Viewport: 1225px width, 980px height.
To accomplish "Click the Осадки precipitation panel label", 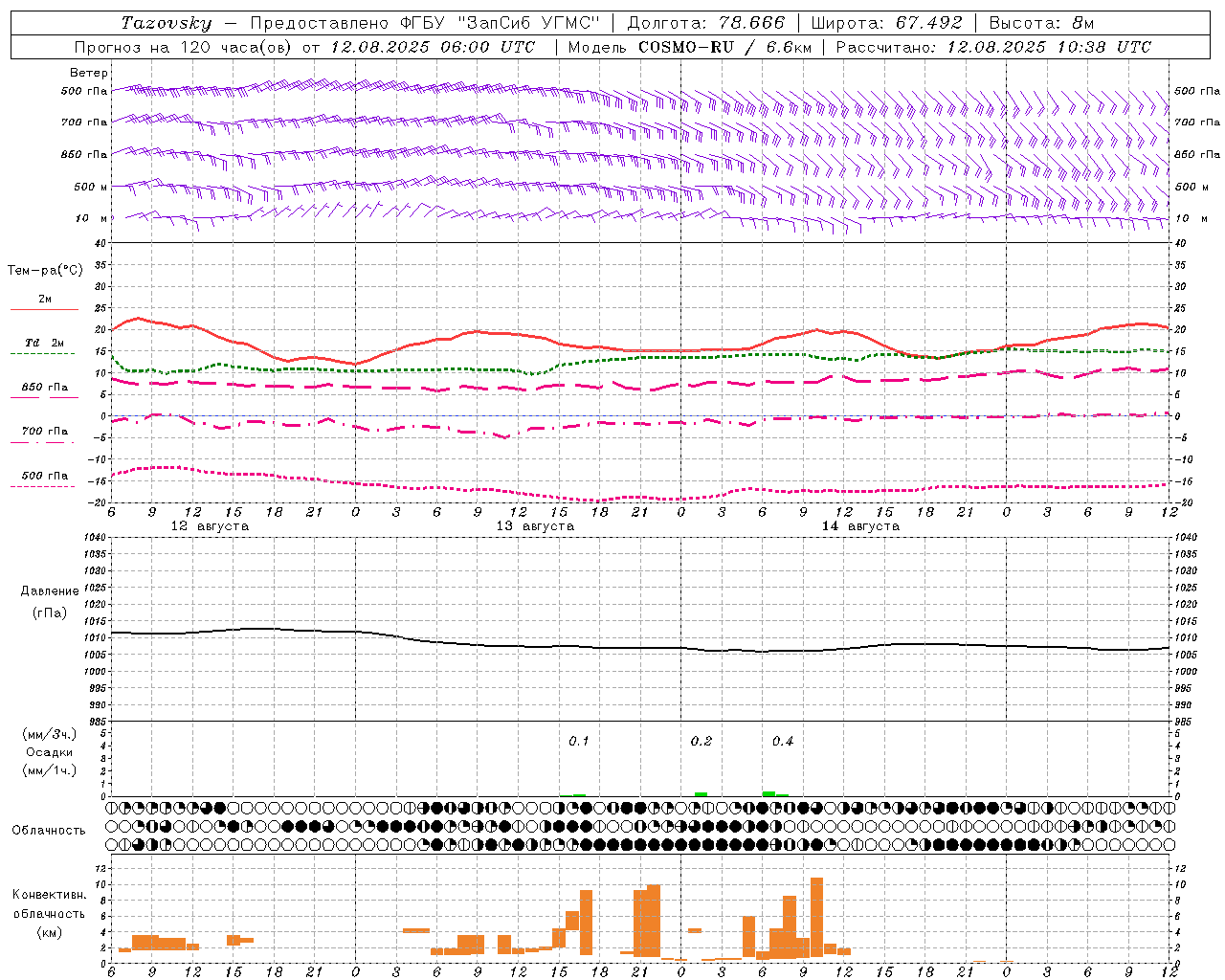I will point(50,752).
